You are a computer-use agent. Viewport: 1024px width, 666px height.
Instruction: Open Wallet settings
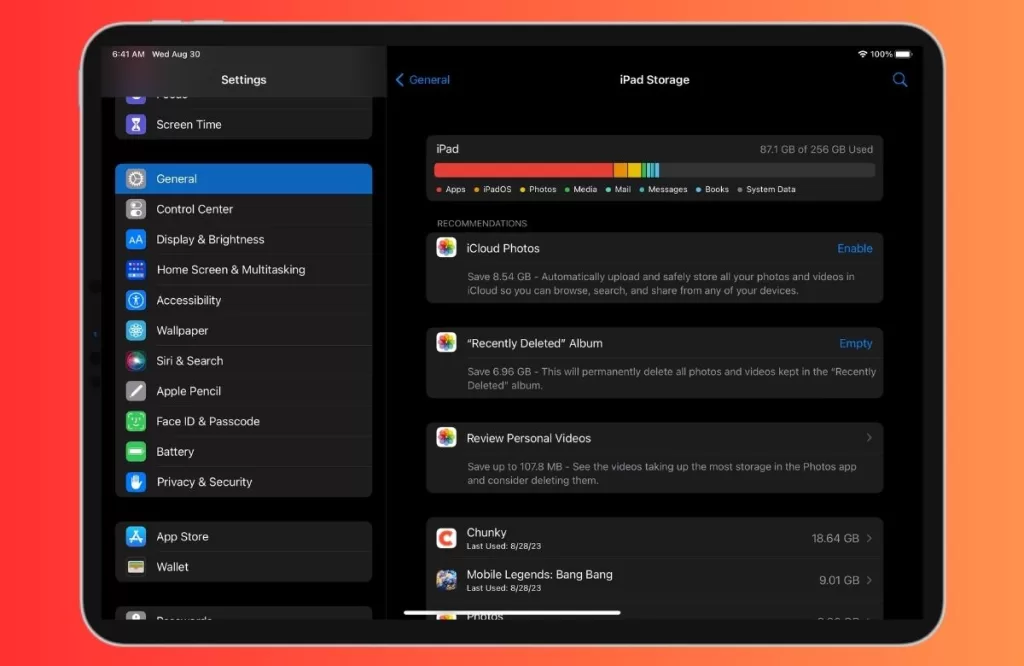pos(244,567)
